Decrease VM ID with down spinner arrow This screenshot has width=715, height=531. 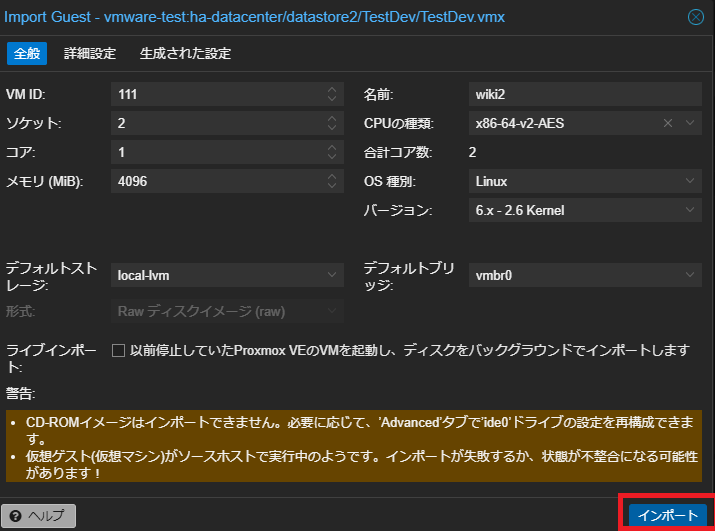tap(332, 99)
